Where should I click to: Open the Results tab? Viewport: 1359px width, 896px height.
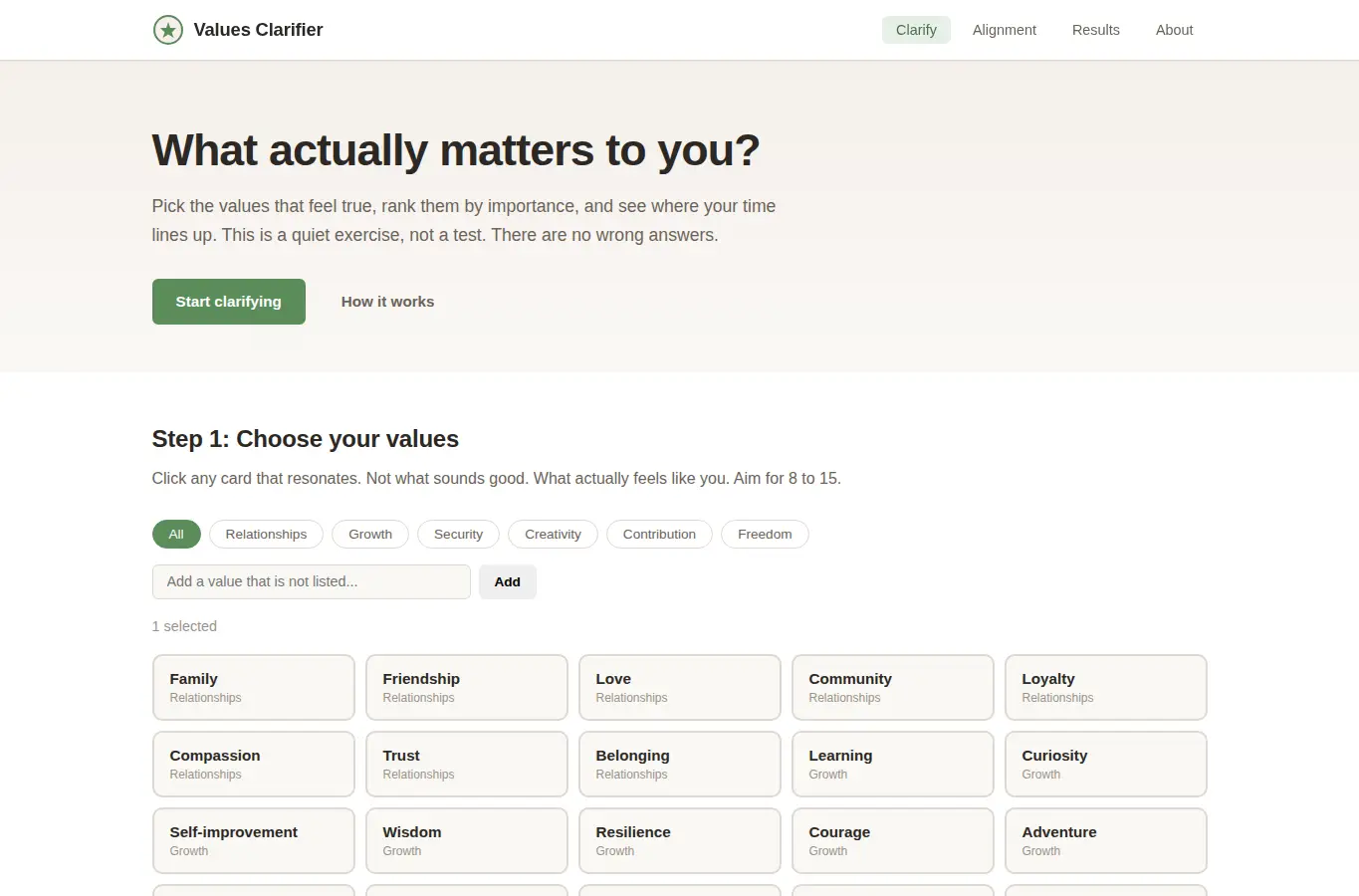click(1096, 30)
